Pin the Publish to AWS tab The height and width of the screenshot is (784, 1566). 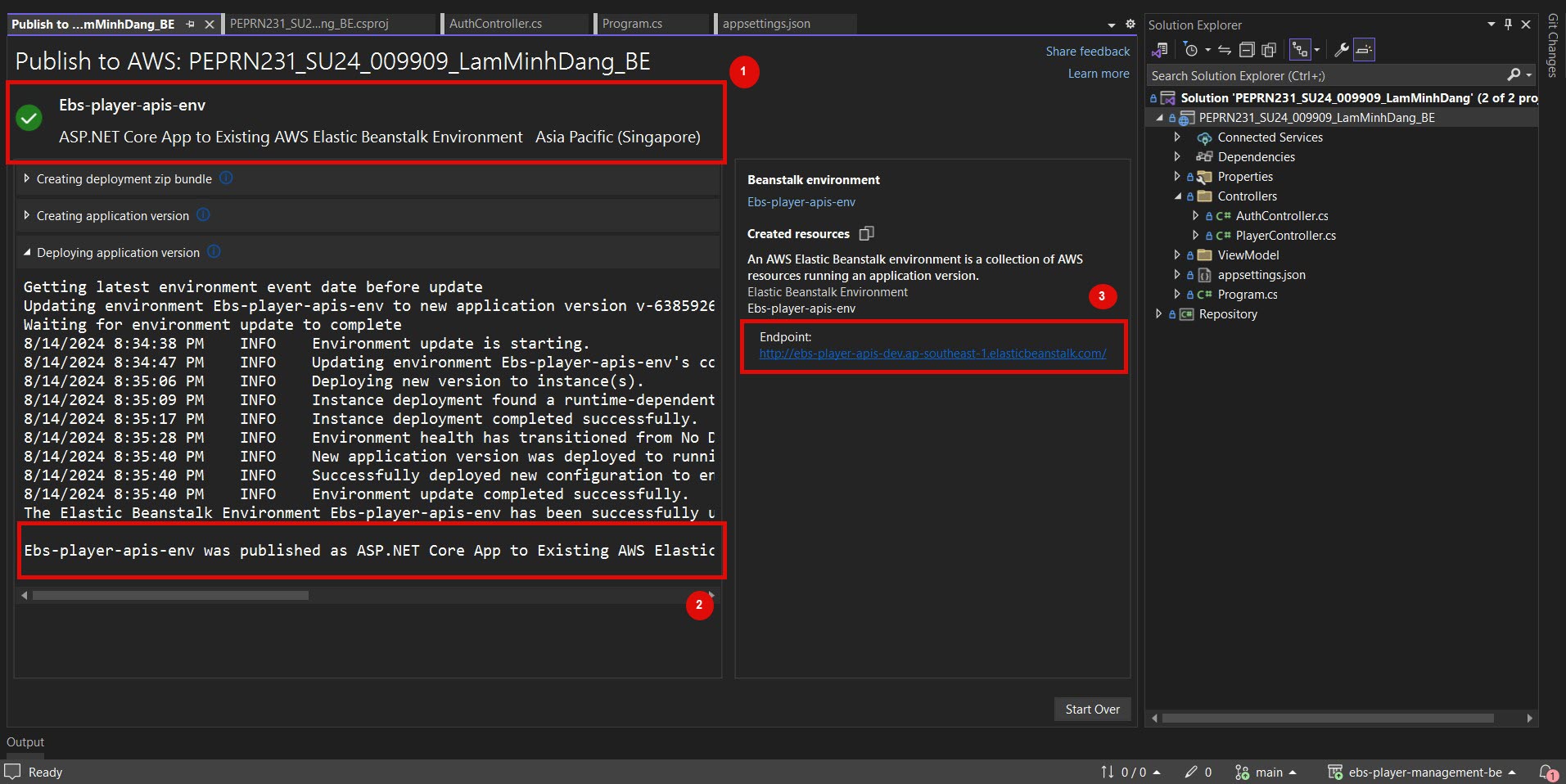click(x=191, y=25)
